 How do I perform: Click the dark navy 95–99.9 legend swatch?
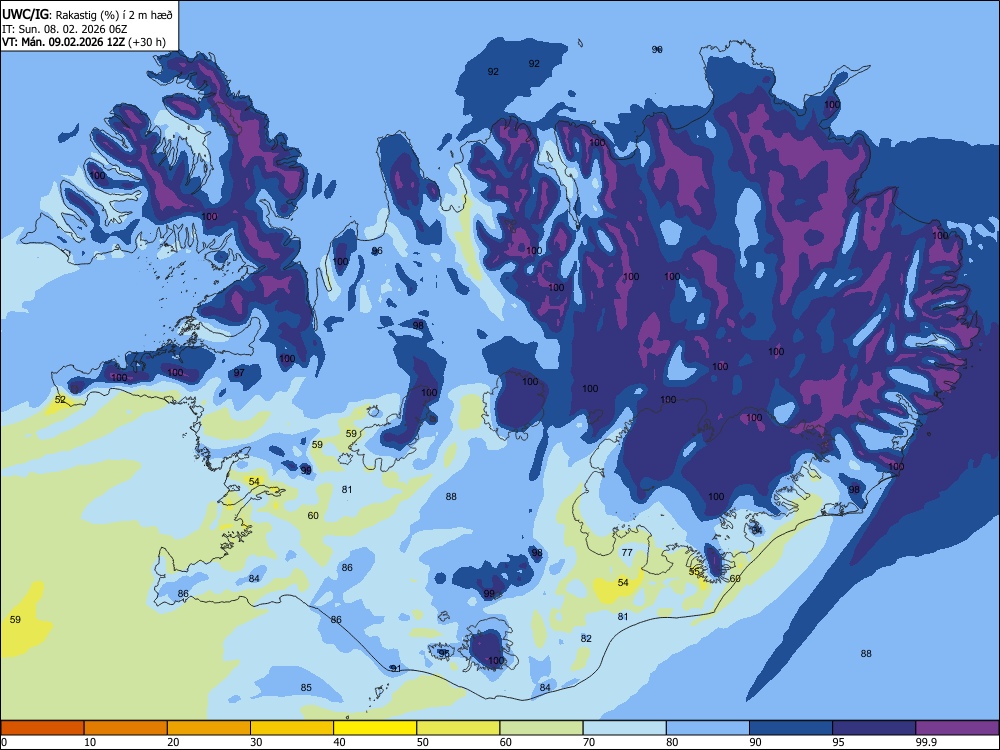[x=874, y=728]
